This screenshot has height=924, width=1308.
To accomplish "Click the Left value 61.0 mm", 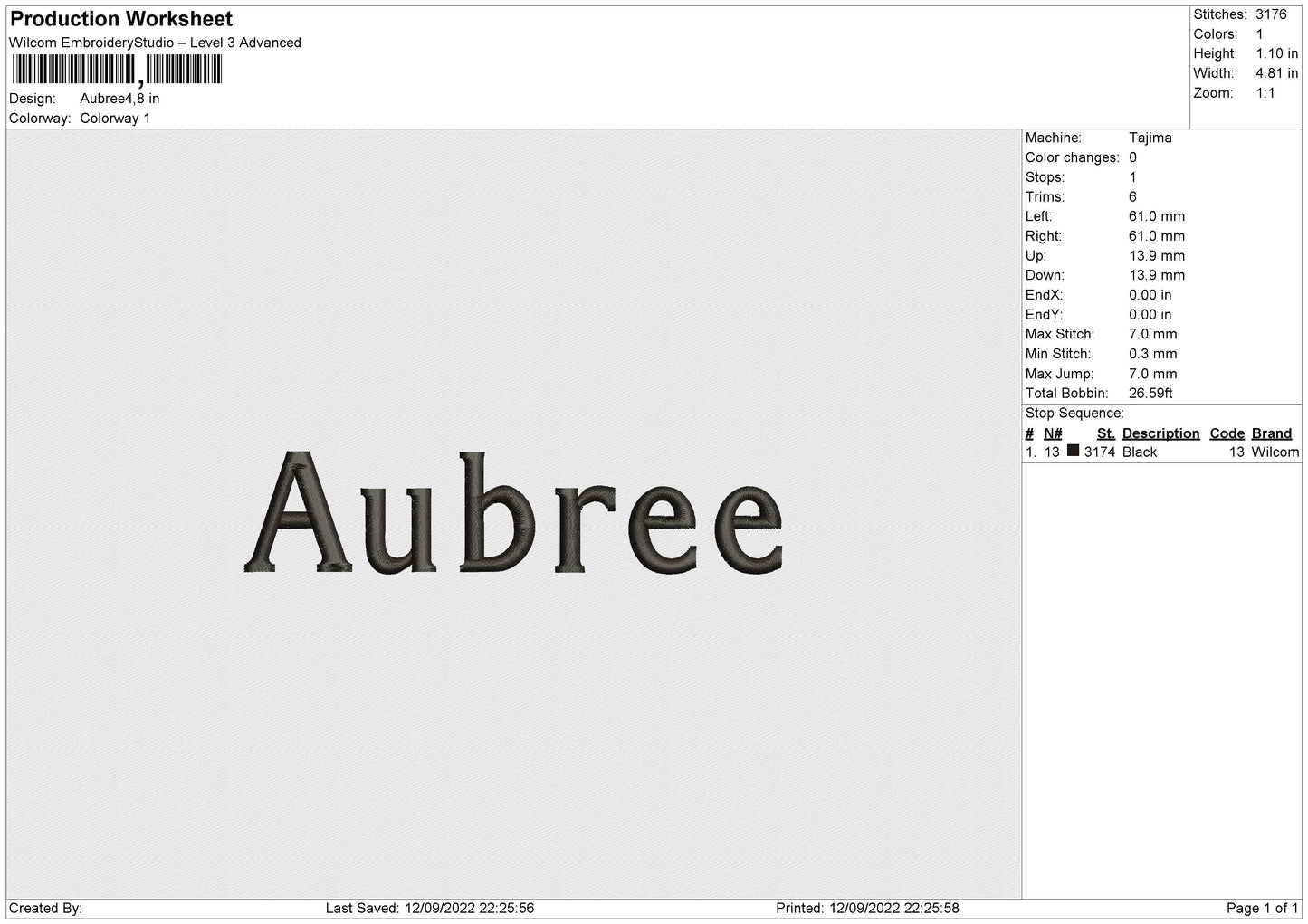I will (1157, 216).
